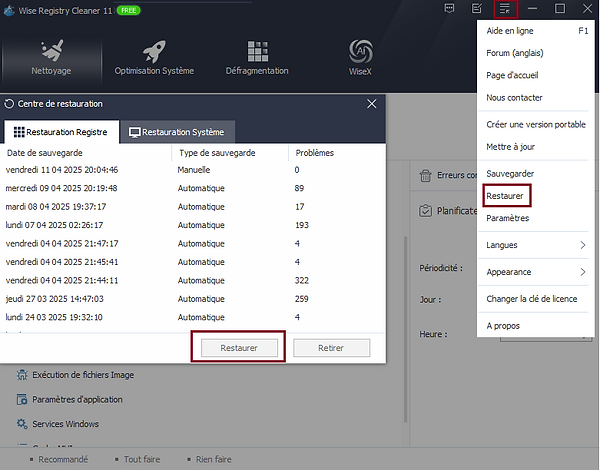The image size is (600, 470).
Task: Select Paramètres menu entry
Action: click(535, 218)
